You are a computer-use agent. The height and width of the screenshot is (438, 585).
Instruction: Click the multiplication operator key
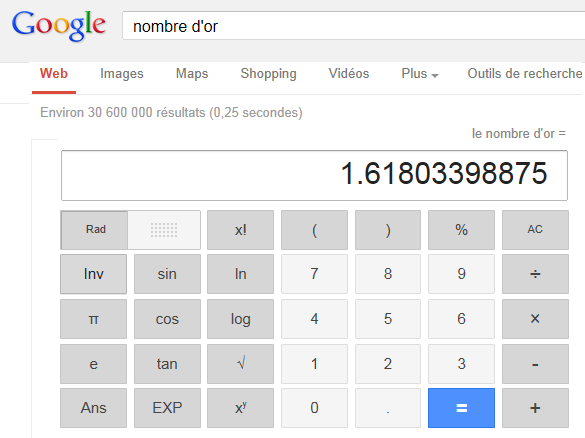click(x=535, y=319)
